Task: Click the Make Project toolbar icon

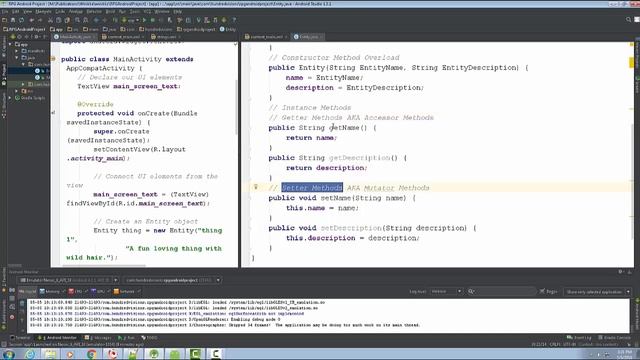Action: tap(115, 20)
